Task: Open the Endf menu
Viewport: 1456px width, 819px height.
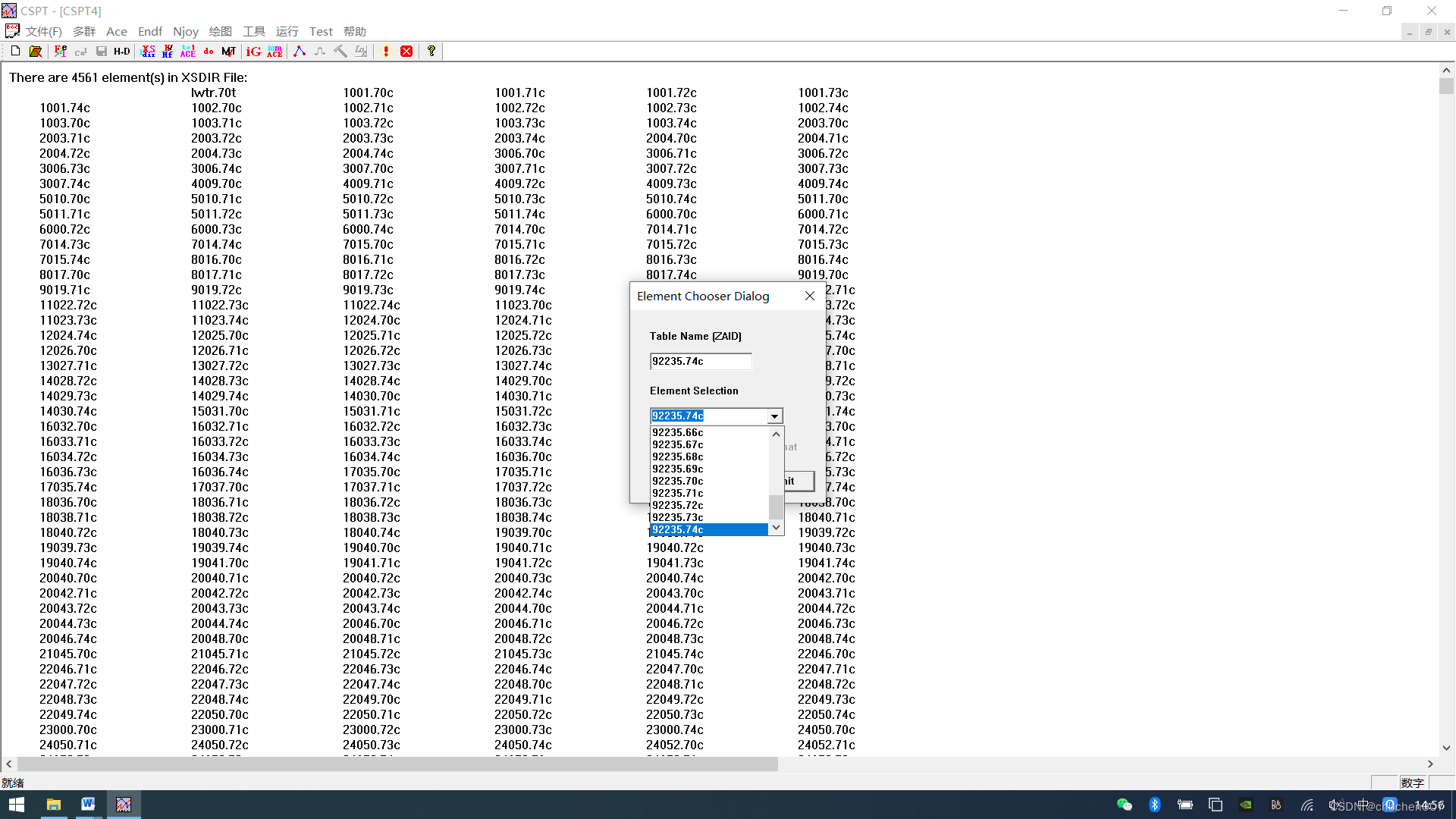Action: tap(149, 31)
